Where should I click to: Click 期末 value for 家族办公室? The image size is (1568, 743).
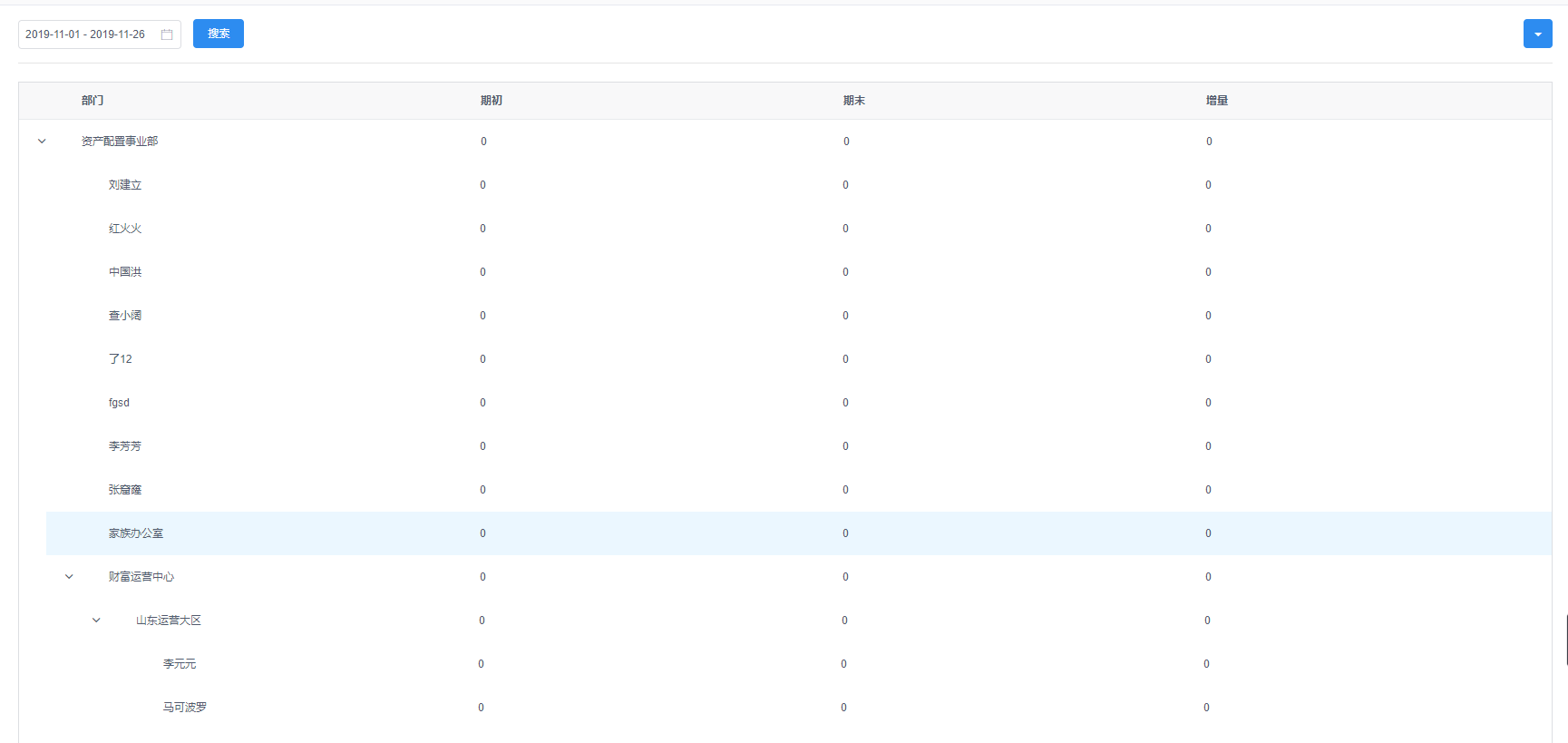click(x=845, y=533)
